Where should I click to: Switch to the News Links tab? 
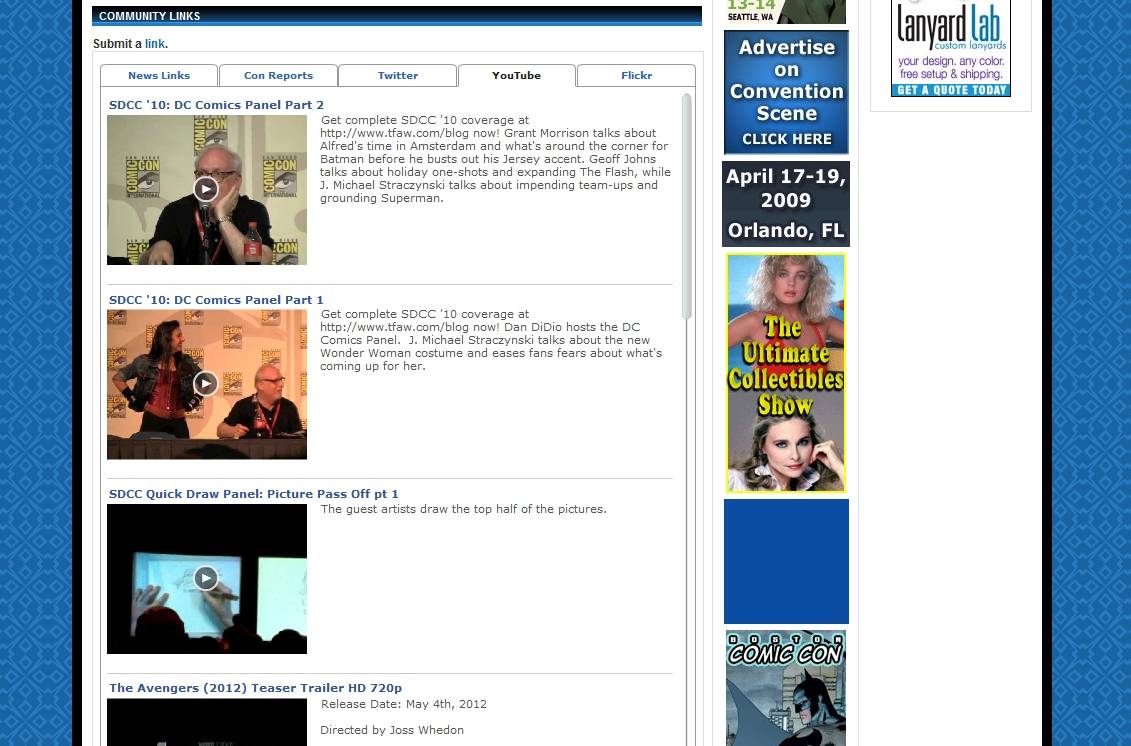click(x=159, y=76)
